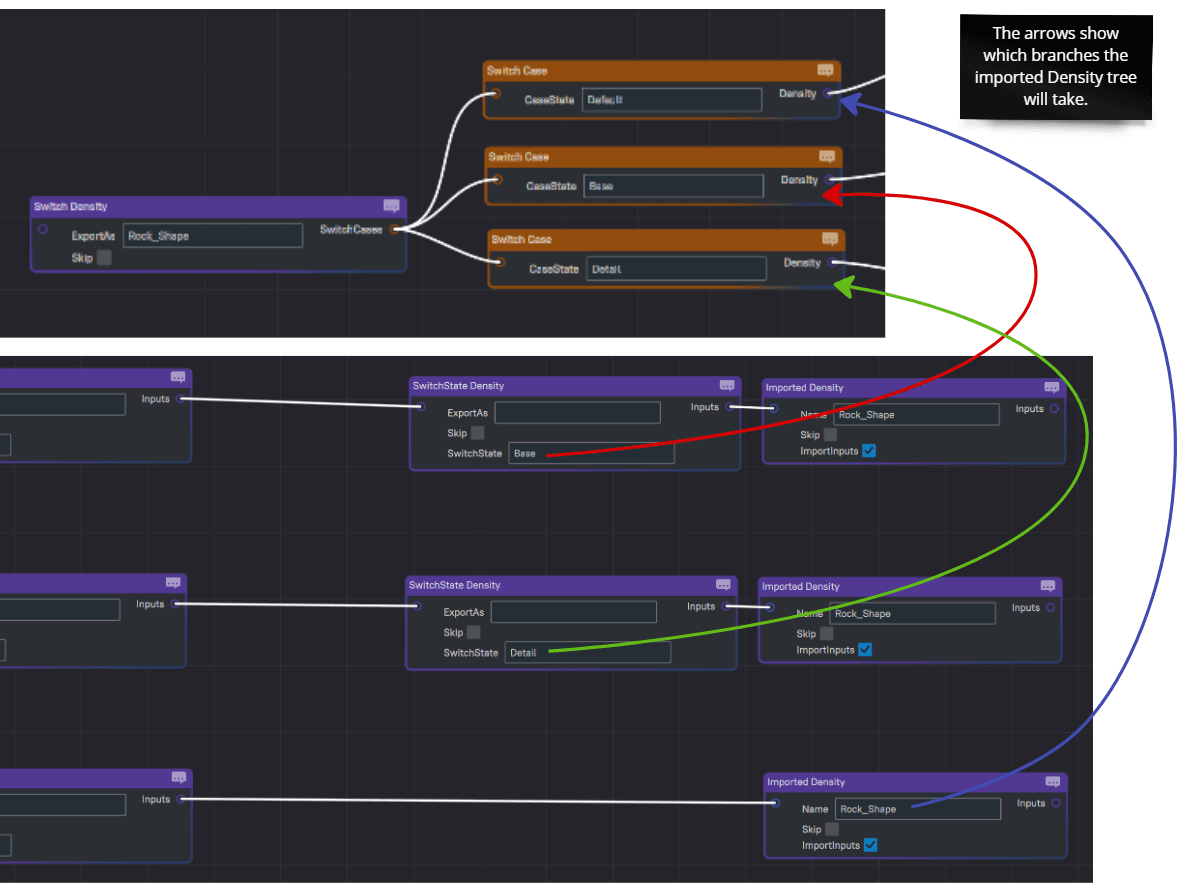Viewport: 1192px width, 891px height.
Task: Click comment icon on Detail SwitchState Density node
Action: point(723,585)
